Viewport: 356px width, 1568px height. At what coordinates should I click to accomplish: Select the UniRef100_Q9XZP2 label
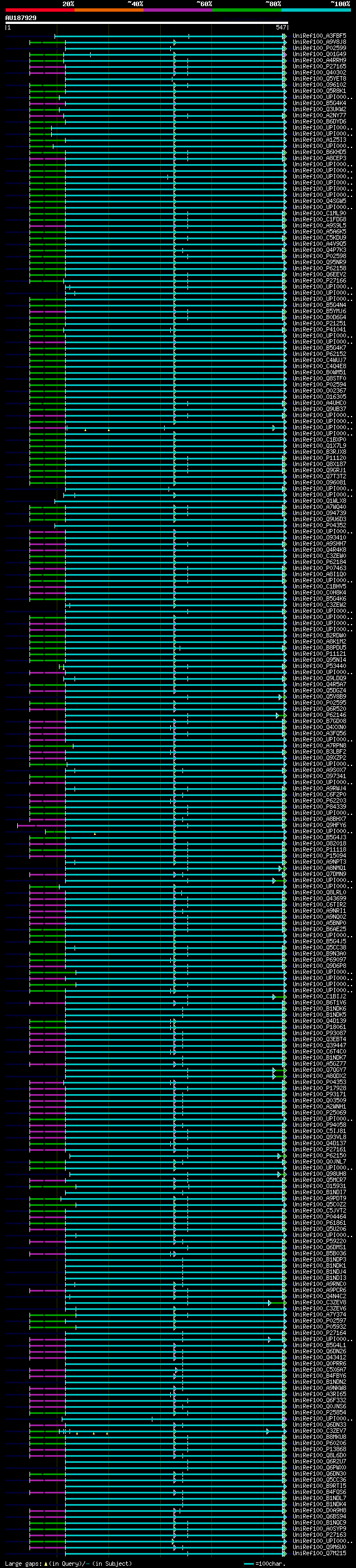[319, 758]
